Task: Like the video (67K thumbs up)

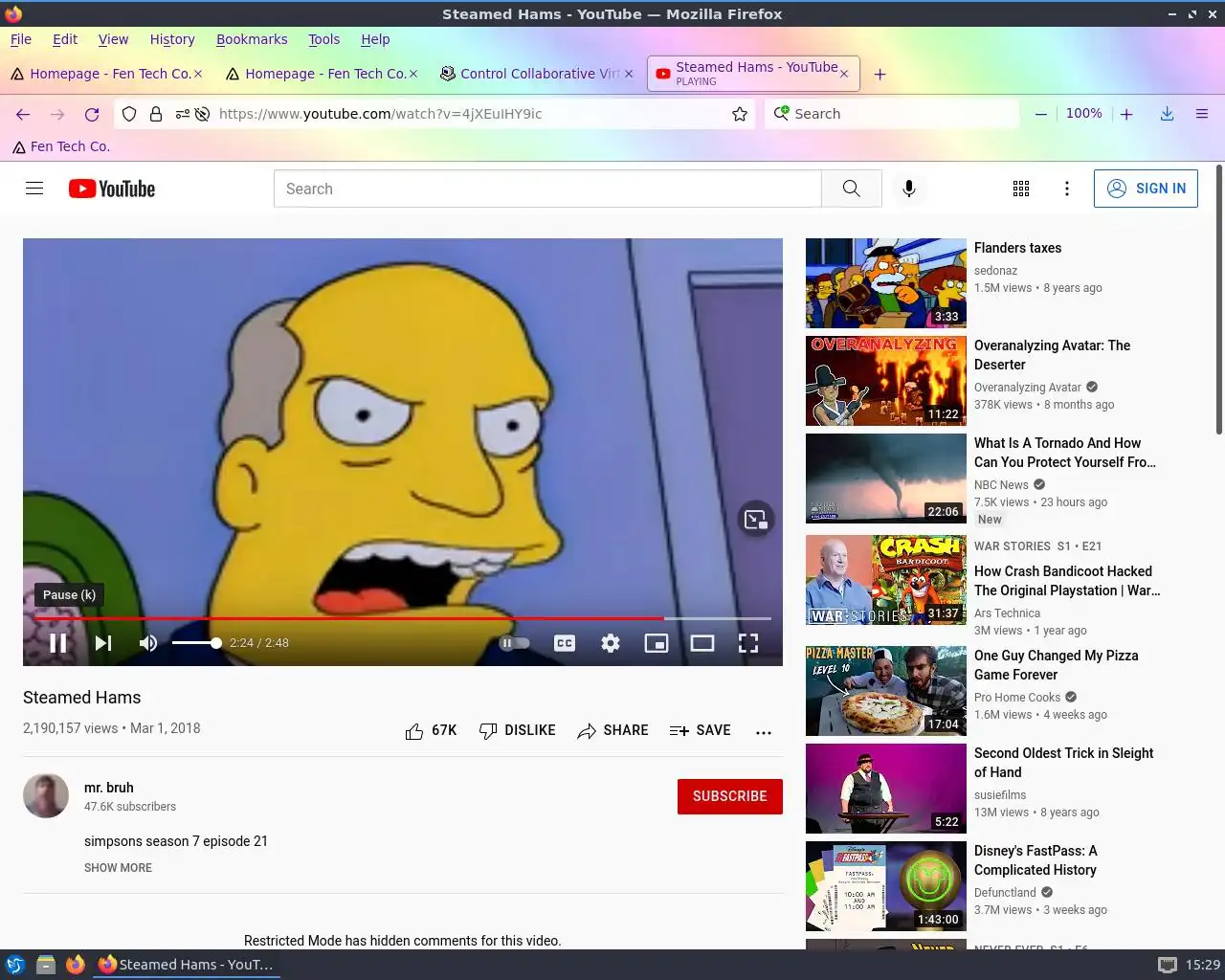Action: click(x=431, y=730)
